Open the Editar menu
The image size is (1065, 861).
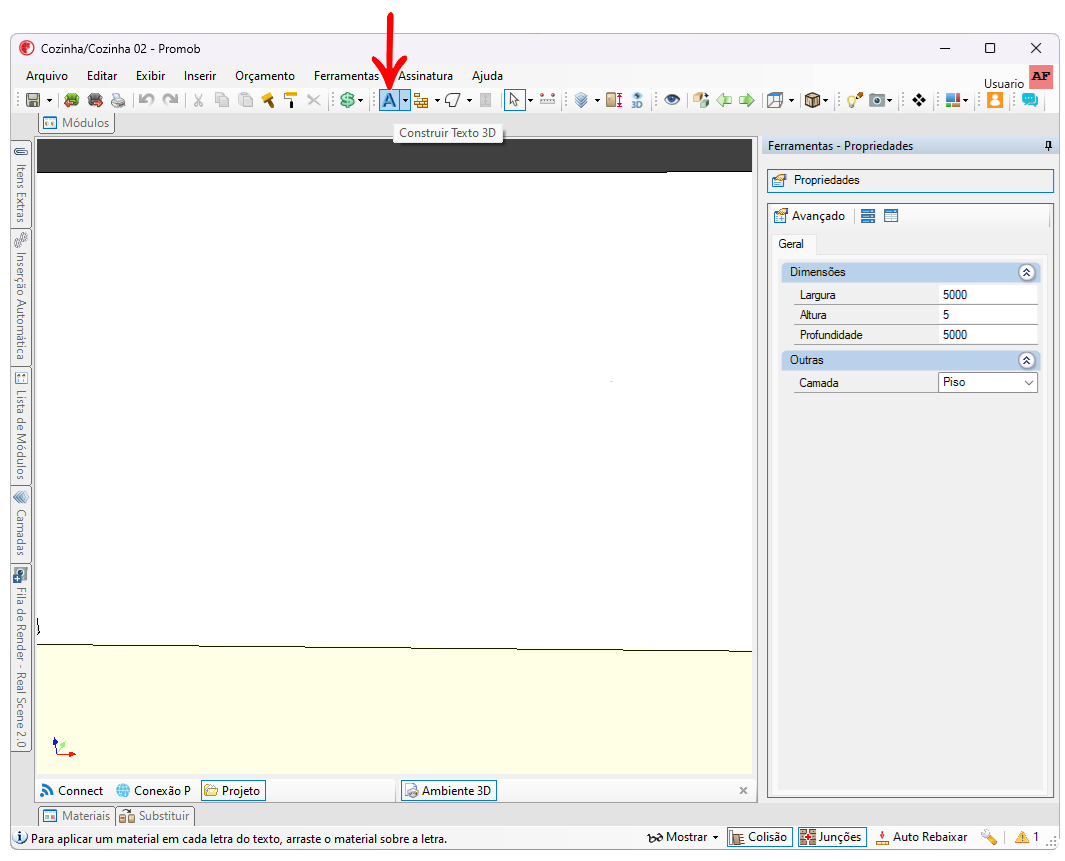[102, 76]
